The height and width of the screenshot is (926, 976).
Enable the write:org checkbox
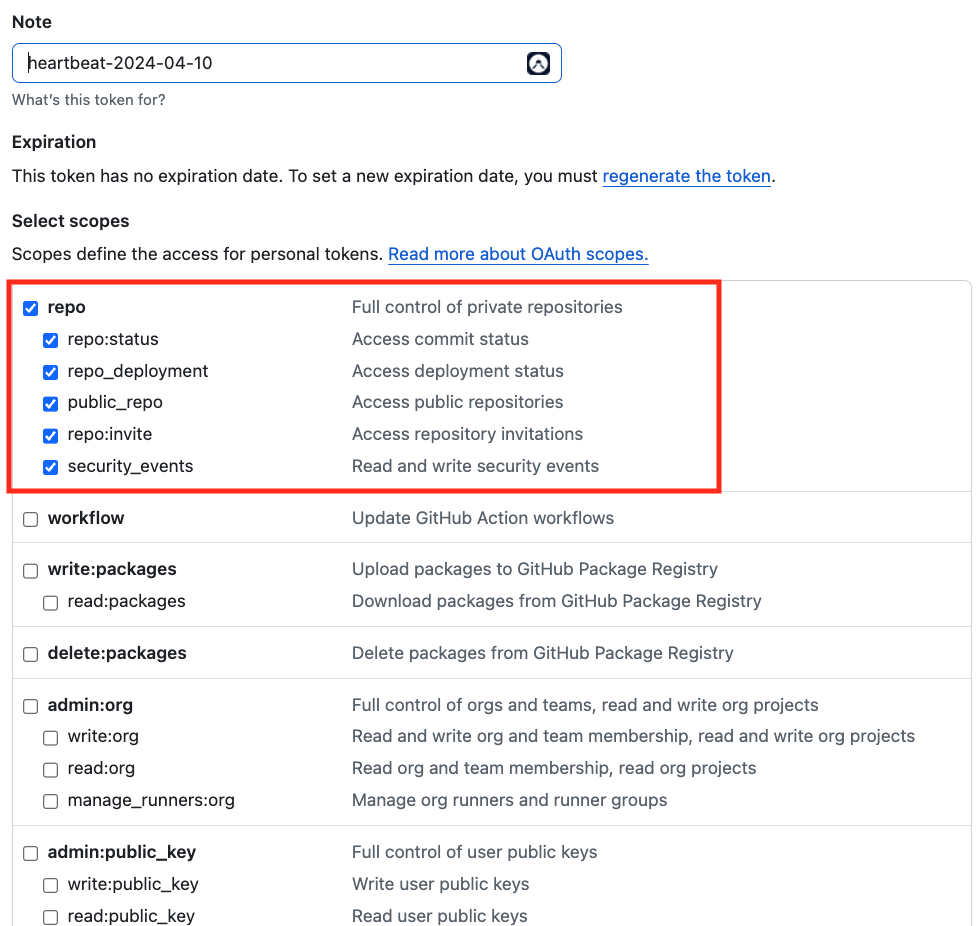(51, 737)
